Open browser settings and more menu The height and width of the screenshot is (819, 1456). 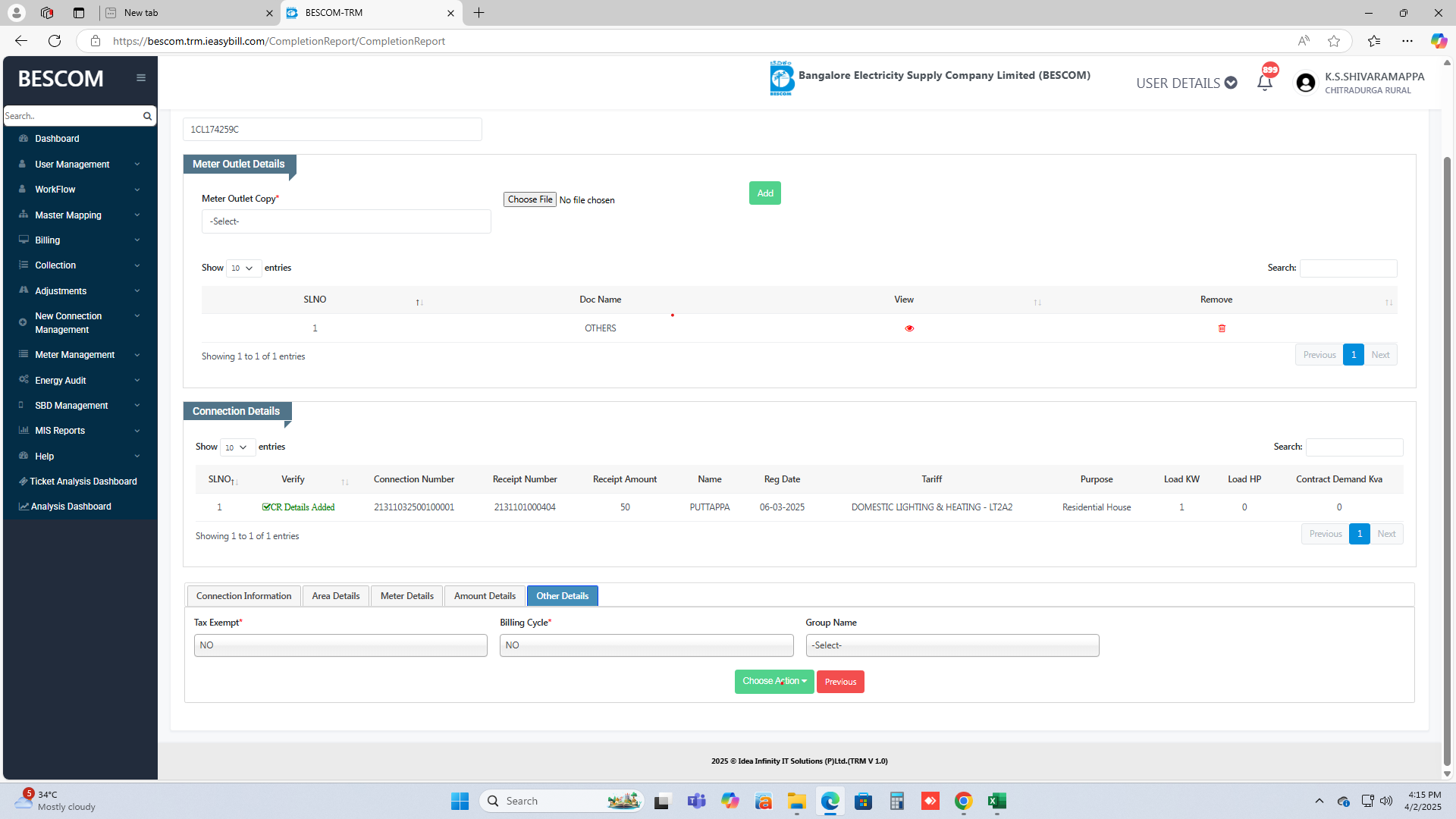[x=1407, y=41]
